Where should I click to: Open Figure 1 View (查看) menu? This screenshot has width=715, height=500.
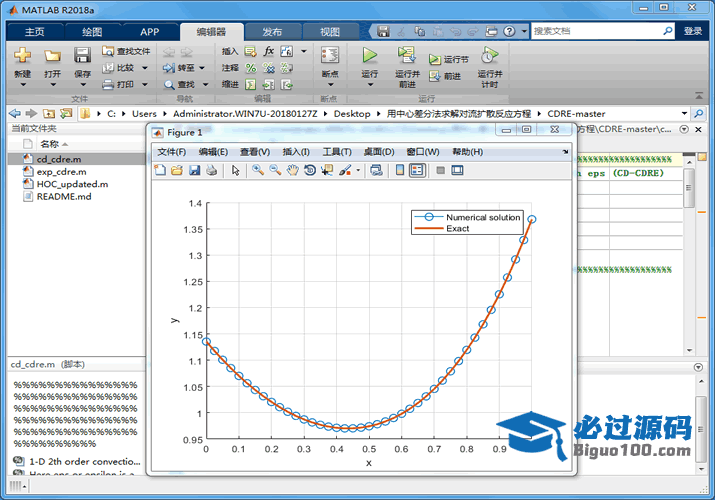pos(255,152)
